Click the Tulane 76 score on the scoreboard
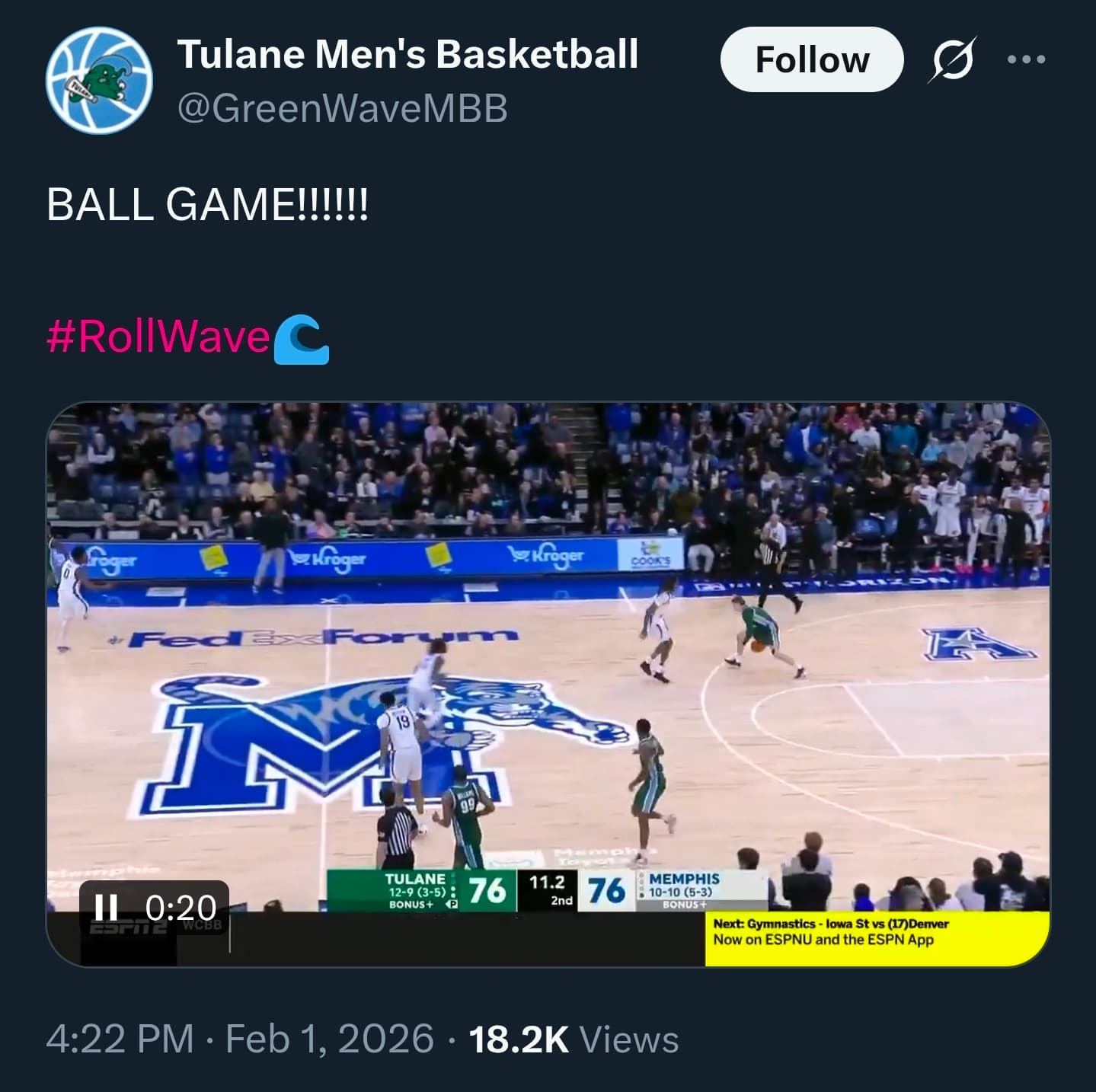 [487, 889]
